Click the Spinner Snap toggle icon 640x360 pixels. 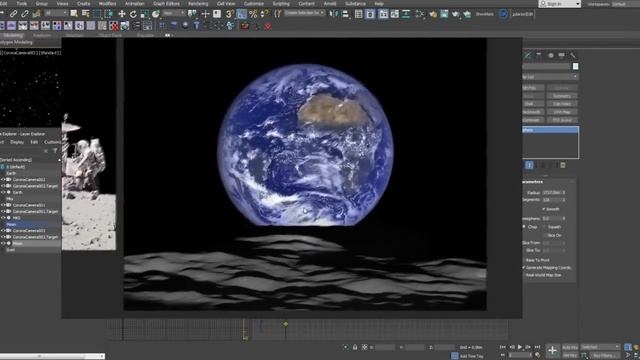[x=265, y=14]
